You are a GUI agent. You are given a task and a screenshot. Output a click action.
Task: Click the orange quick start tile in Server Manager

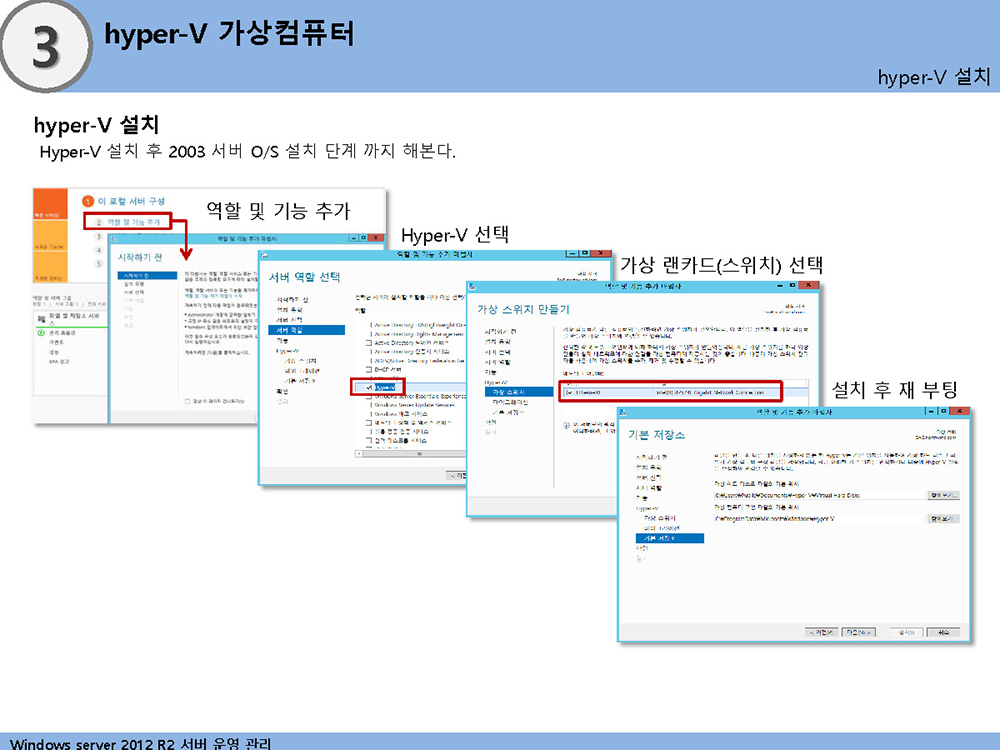coord(50,204)
